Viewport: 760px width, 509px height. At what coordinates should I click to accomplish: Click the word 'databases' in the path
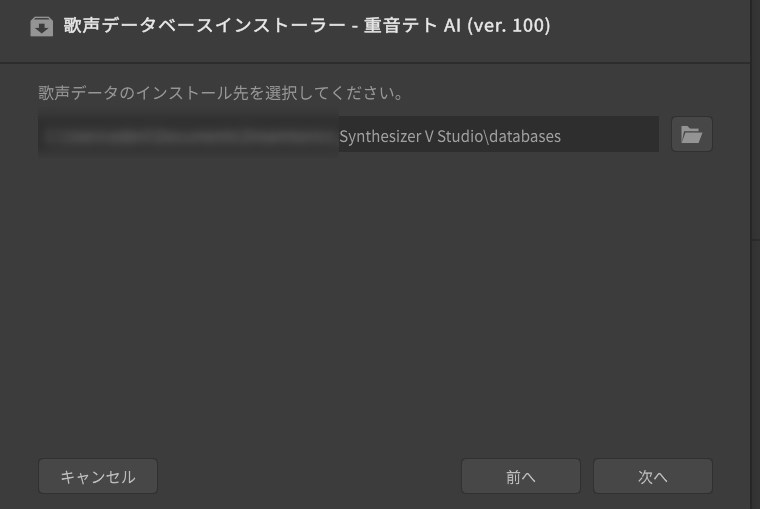pyautogui.click(x=525, y=136)
